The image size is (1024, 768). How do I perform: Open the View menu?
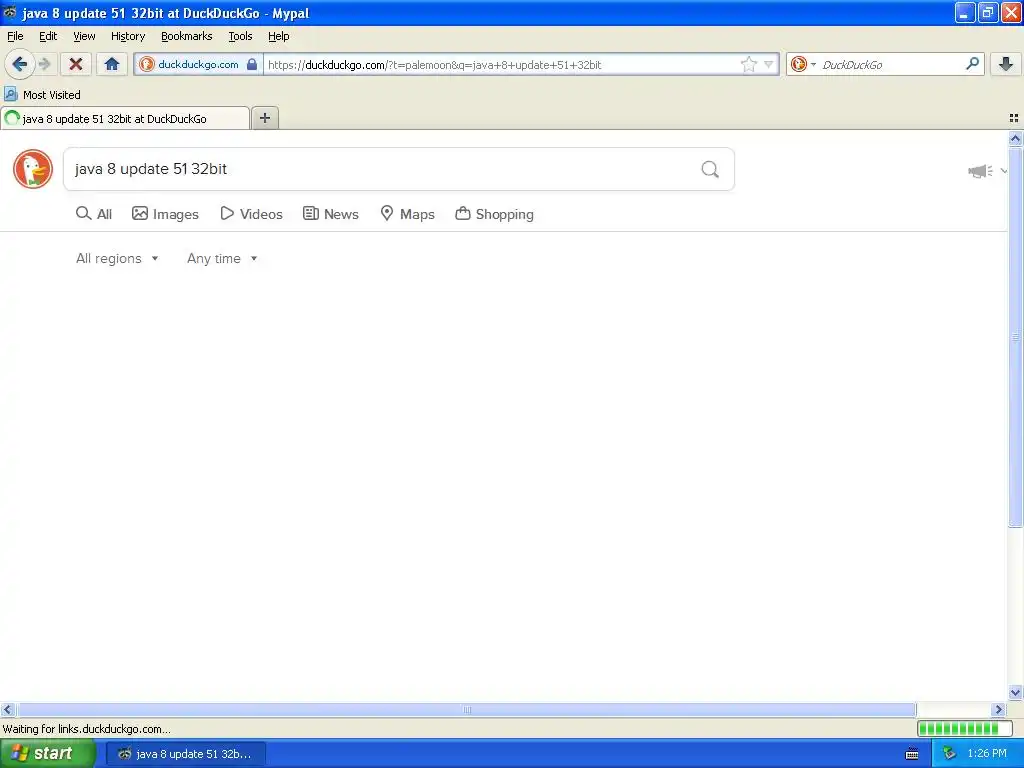(84, 36)
